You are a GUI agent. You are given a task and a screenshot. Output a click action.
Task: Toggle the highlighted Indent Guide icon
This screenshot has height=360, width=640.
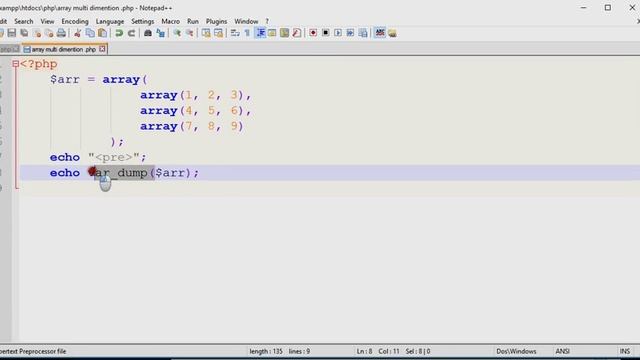tap(260, 33)
